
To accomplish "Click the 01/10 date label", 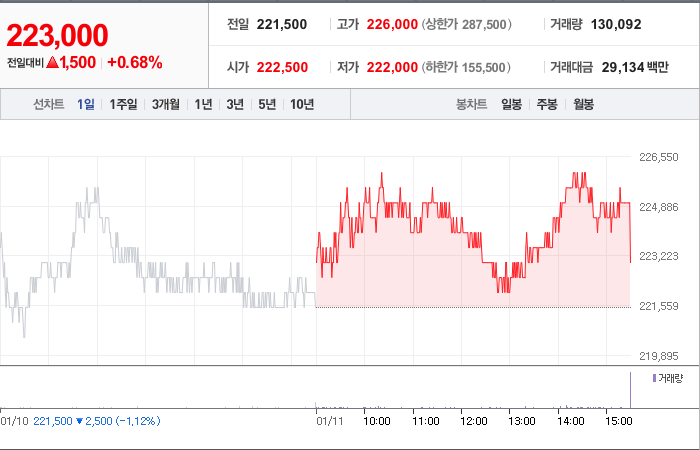I will point(14,421).
